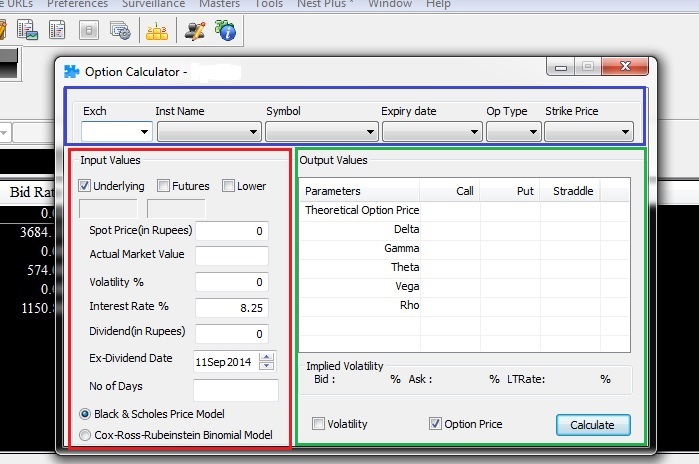Viewport: 699px width, 464px height.
Task: Click the second disabled box under Futures
Action: [x=176, y=209]
